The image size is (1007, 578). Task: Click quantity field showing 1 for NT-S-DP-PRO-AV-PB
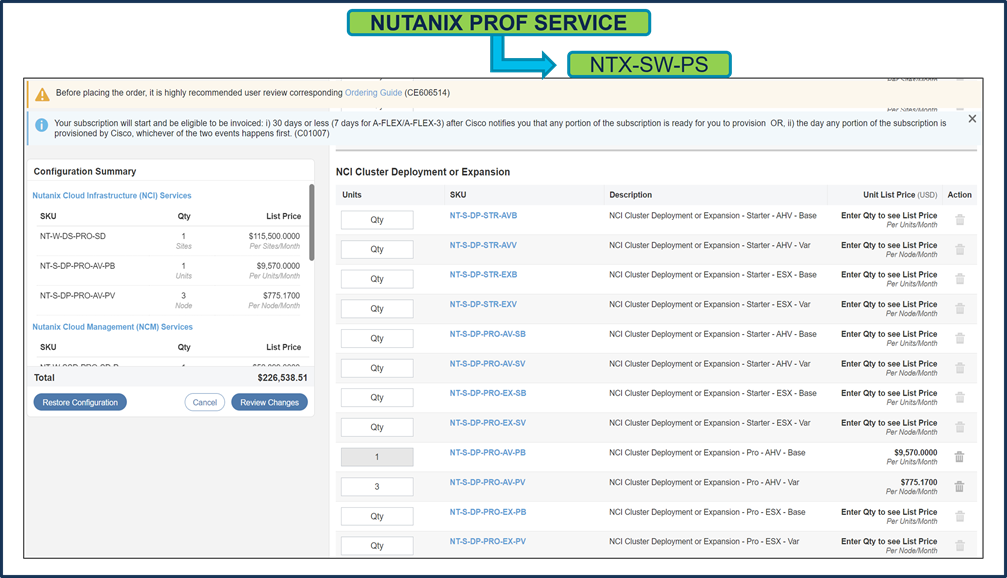tap(377, 457)
